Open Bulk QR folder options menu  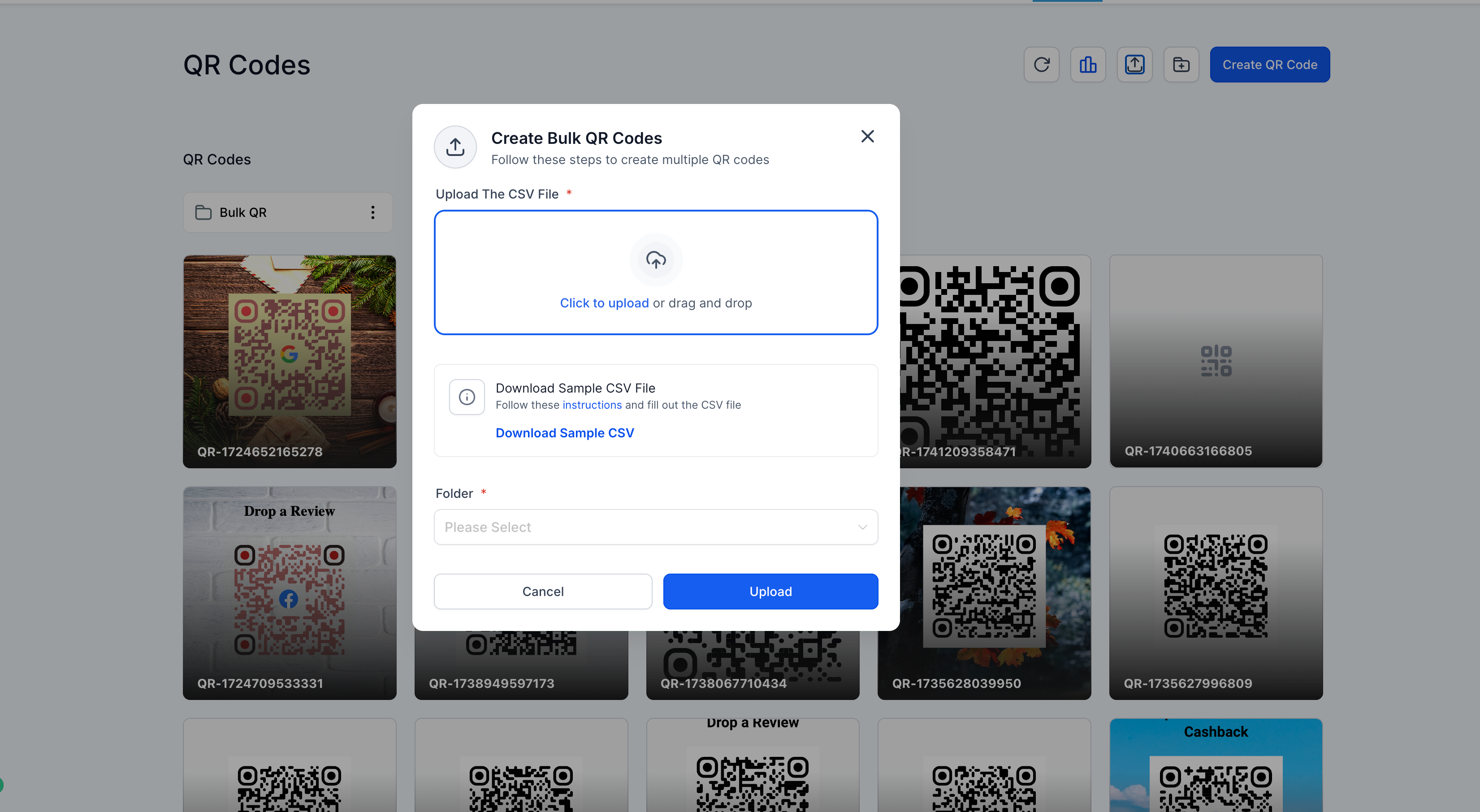[x=373, y=212]
